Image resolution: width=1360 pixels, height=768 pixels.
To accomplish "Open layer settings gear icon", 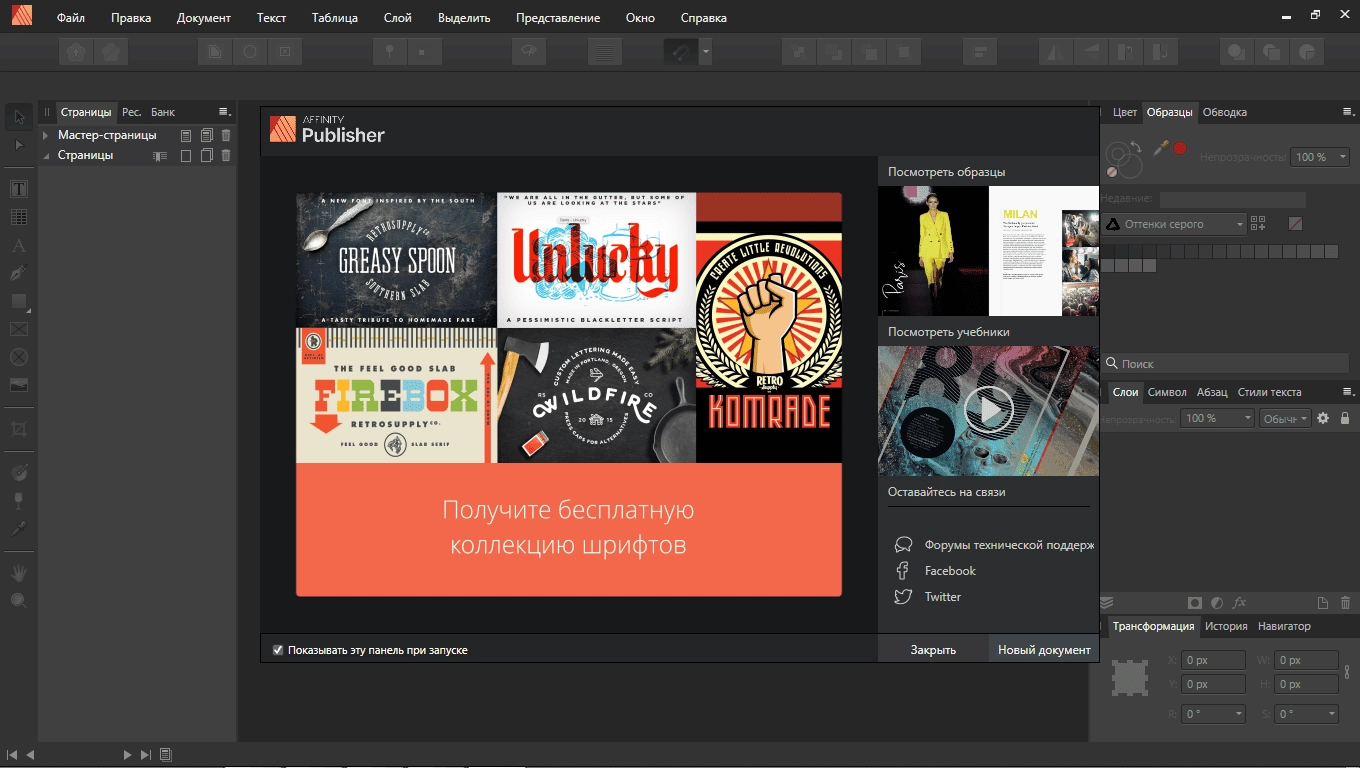I will [x=1323, y=418].
